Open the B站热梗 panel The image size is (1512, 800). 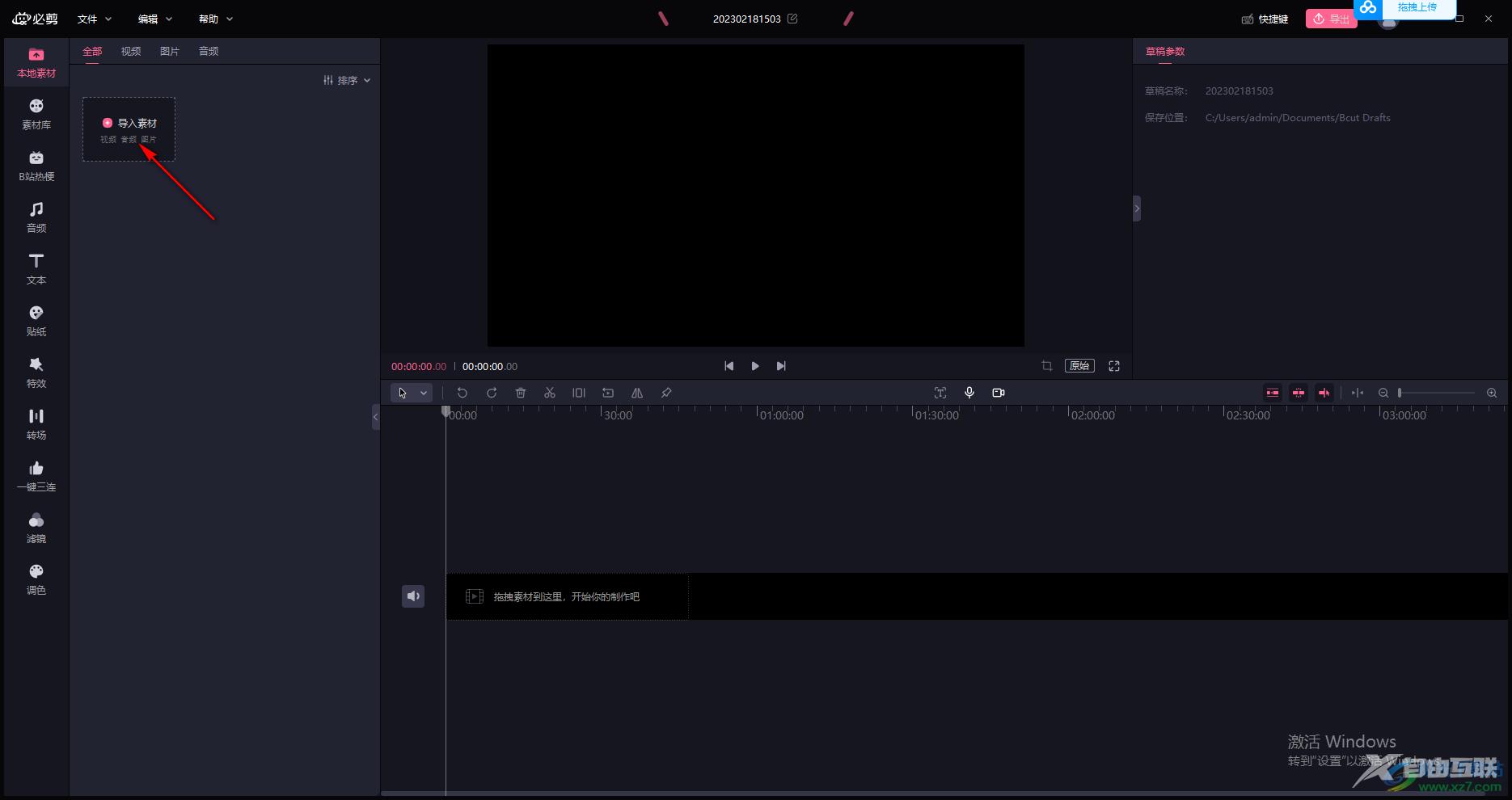(36, 166)
